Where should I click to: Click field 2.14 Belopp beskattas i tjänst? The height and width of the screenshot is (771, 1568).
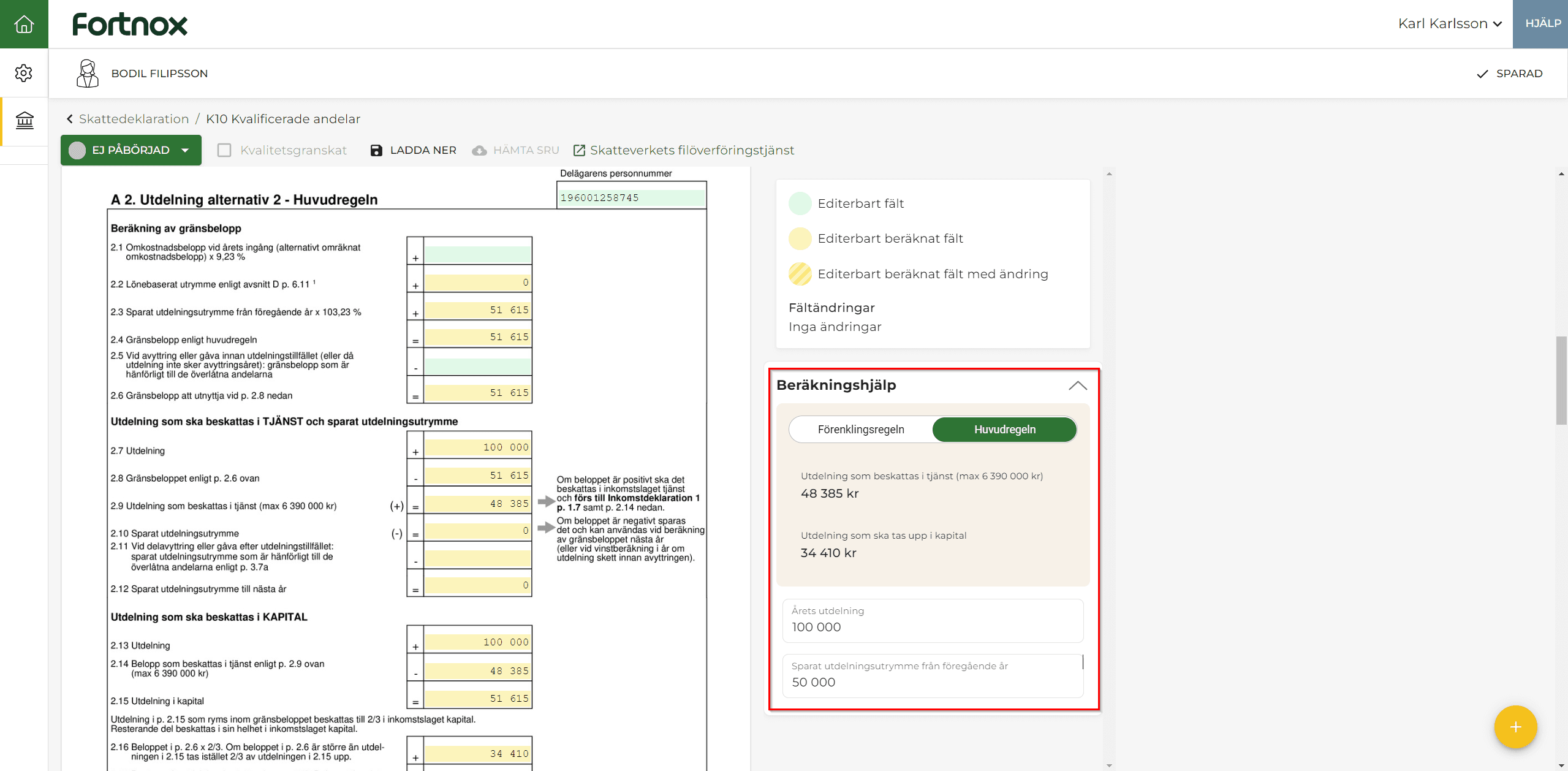tap(478, 670)
